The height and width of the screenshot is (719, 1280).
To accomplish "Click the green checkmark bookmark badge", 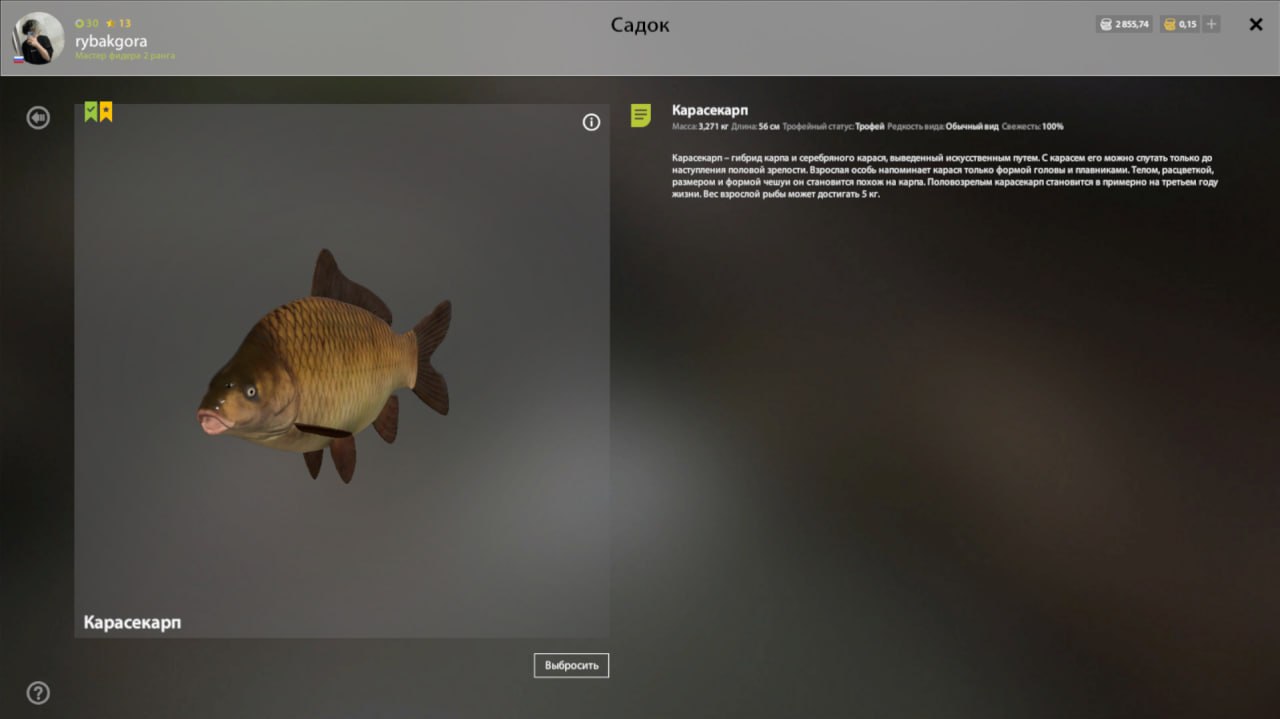I will 91,111.
